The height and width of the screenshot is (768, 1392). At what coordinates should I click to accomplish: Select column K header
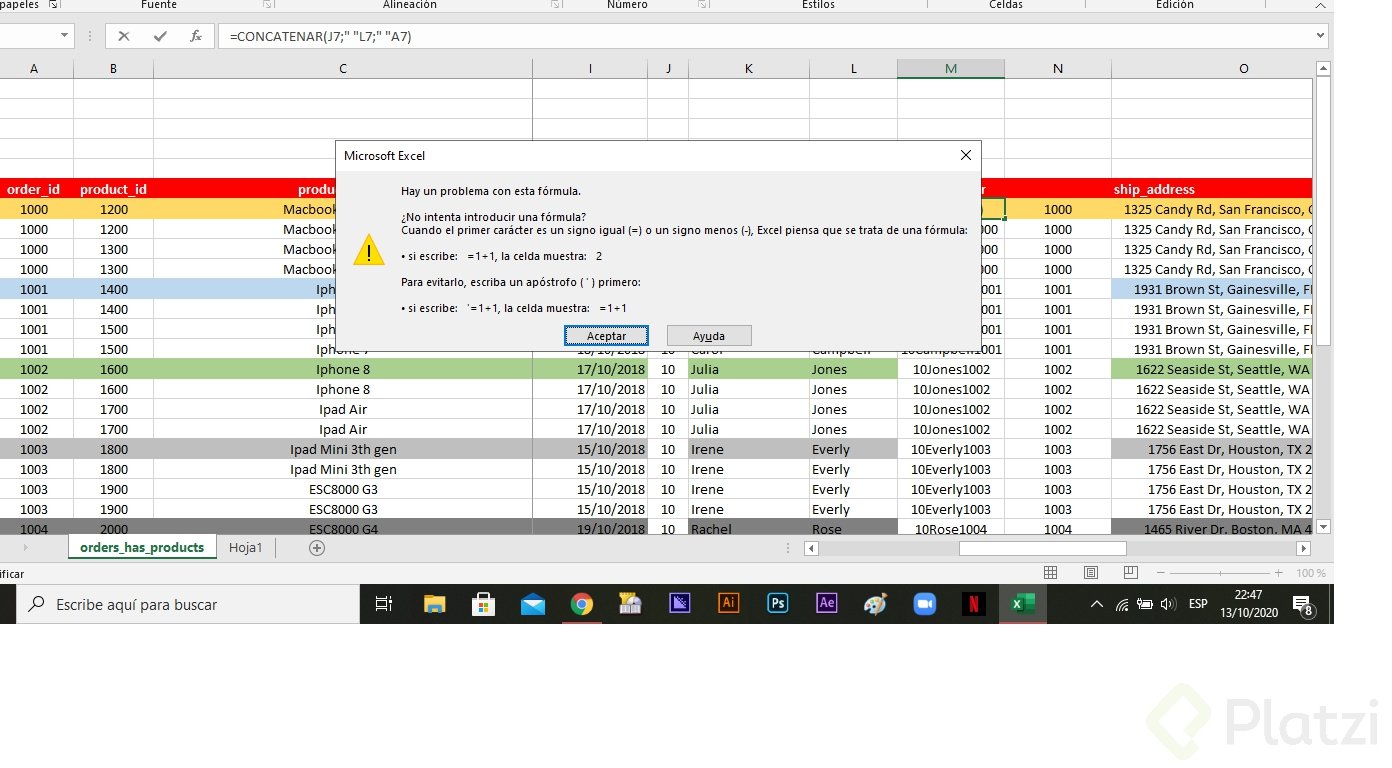point(749,69)
